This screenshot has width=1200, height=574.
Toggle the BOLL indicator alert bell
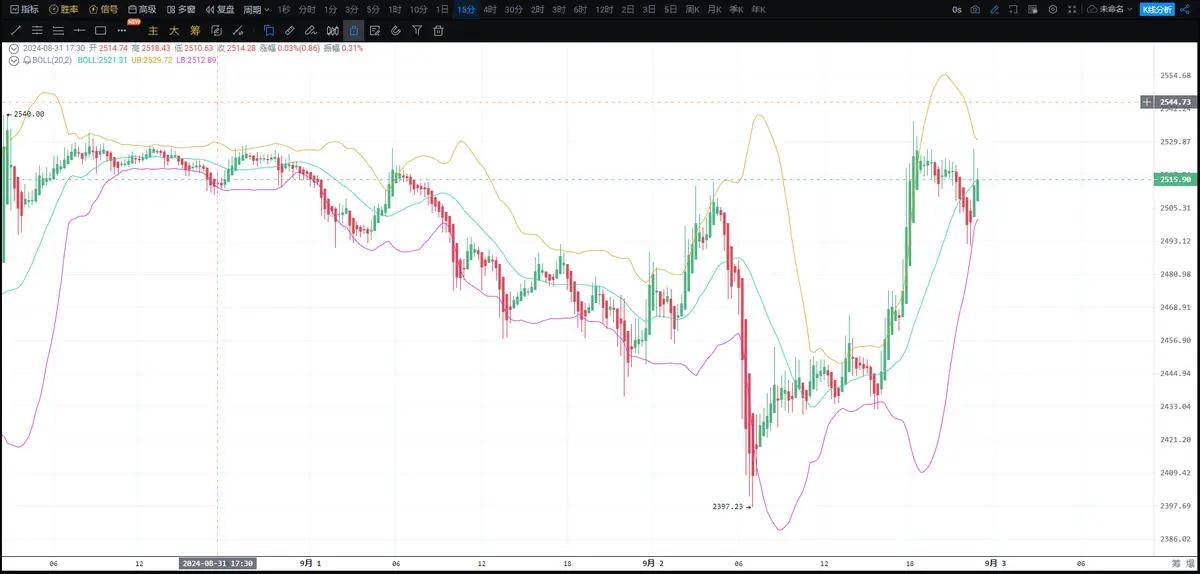click(26, 60)
